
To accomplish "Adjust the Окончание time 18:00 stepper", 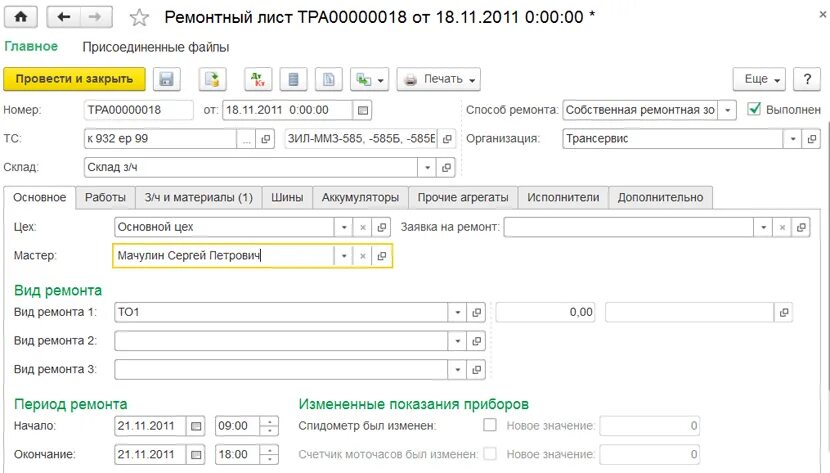I will coord(269,454).
